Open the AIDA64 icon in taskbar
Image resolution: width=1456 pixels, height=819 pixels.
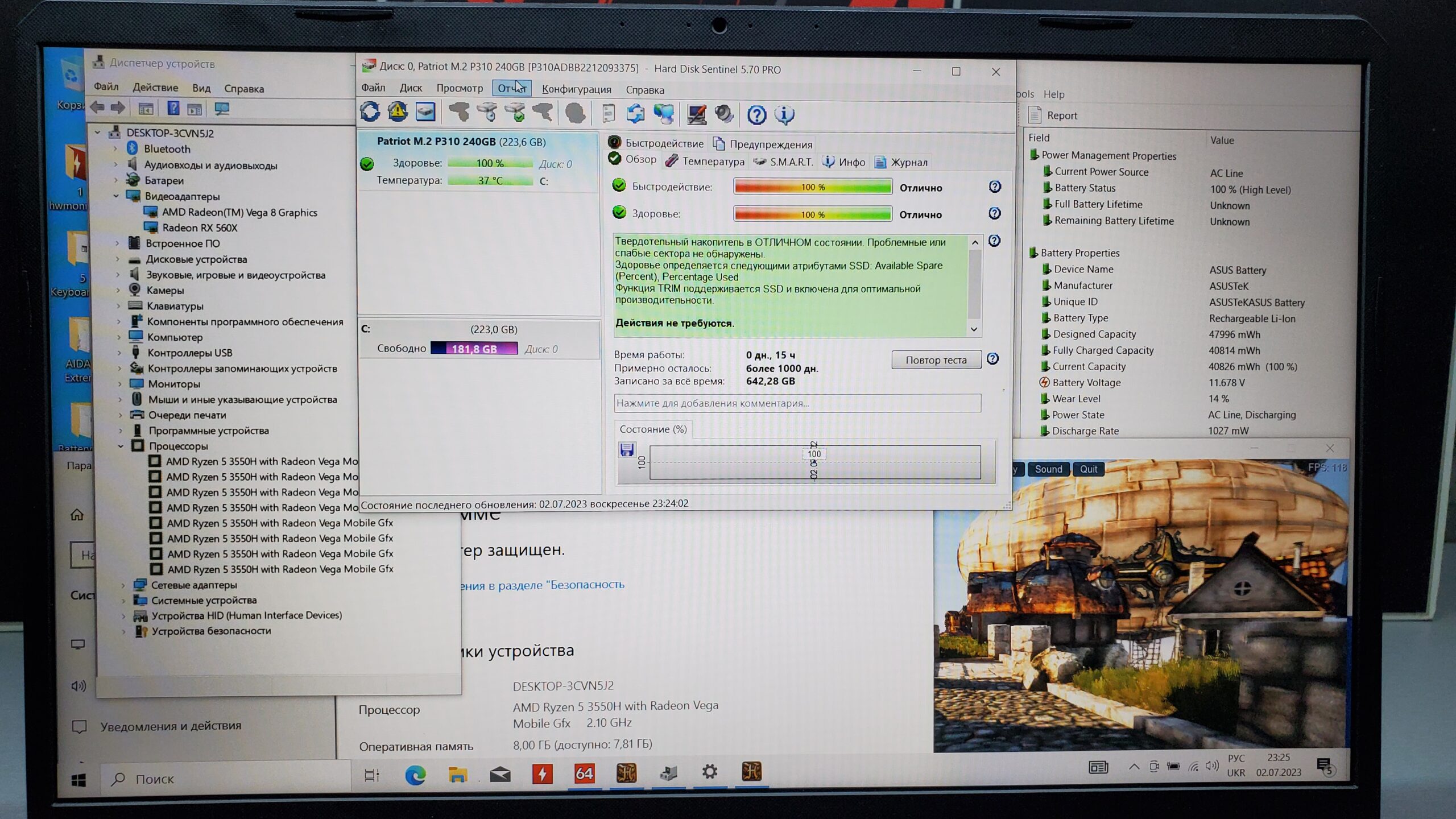coord(584,773)
